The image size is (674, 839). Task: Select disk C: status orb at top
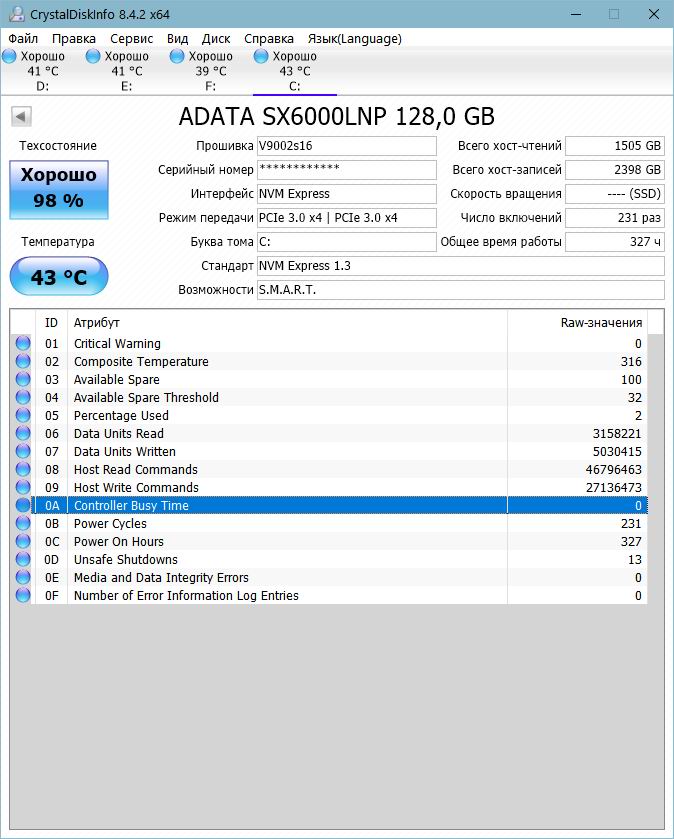pyautogui.click(x=261, y=56)
